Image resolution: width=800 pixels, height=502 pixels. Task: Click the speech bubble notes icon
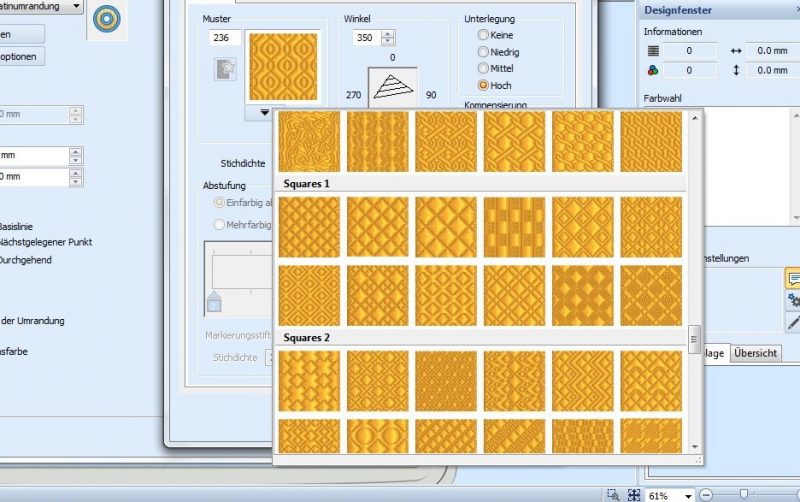coord(793,278)
